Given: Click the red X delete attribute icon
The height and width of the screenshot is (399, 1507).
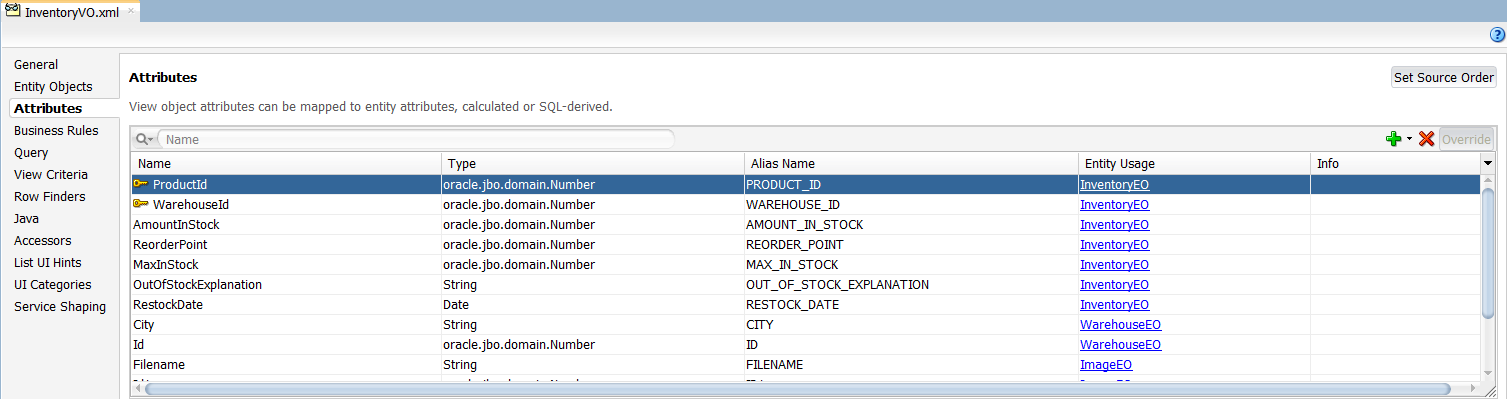Looking at the screenshot, I should 1427,139.
